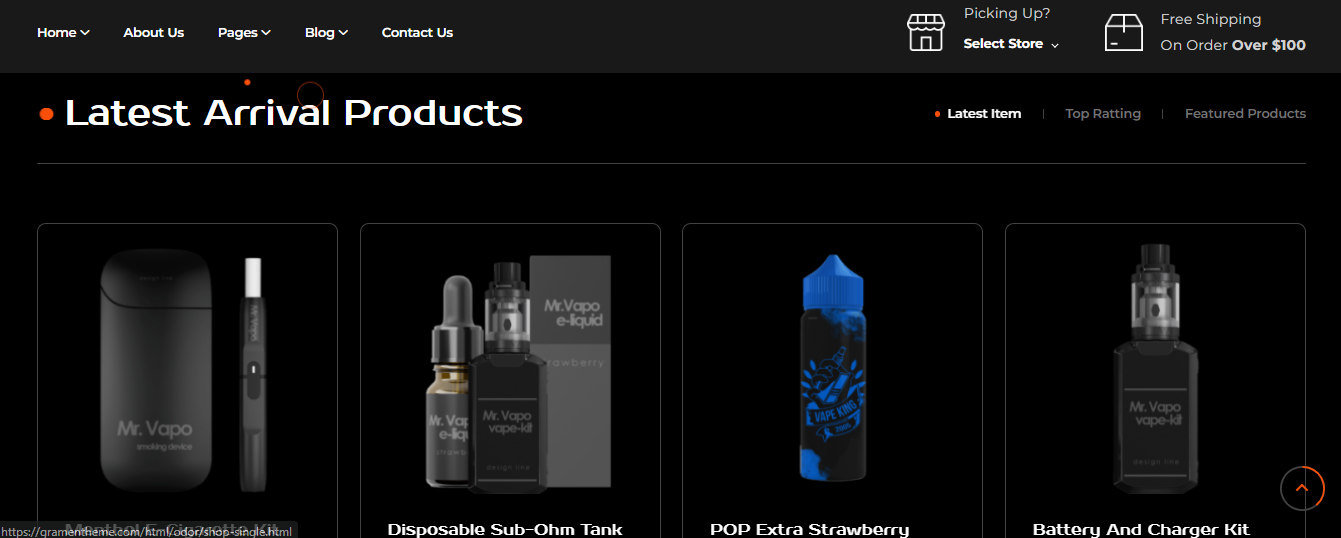Show the Featured Products tab
The width and height of the screenshot is (1341, 538).
(1245, 114)
